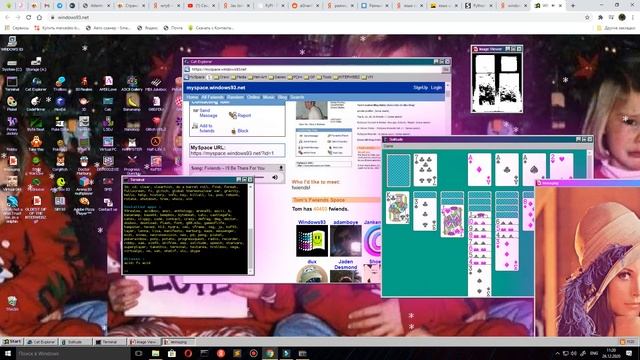Viewport: 640px width, 360px height.
Task: Click the SignUp link on MySpace
Action: tap(420, 87)
